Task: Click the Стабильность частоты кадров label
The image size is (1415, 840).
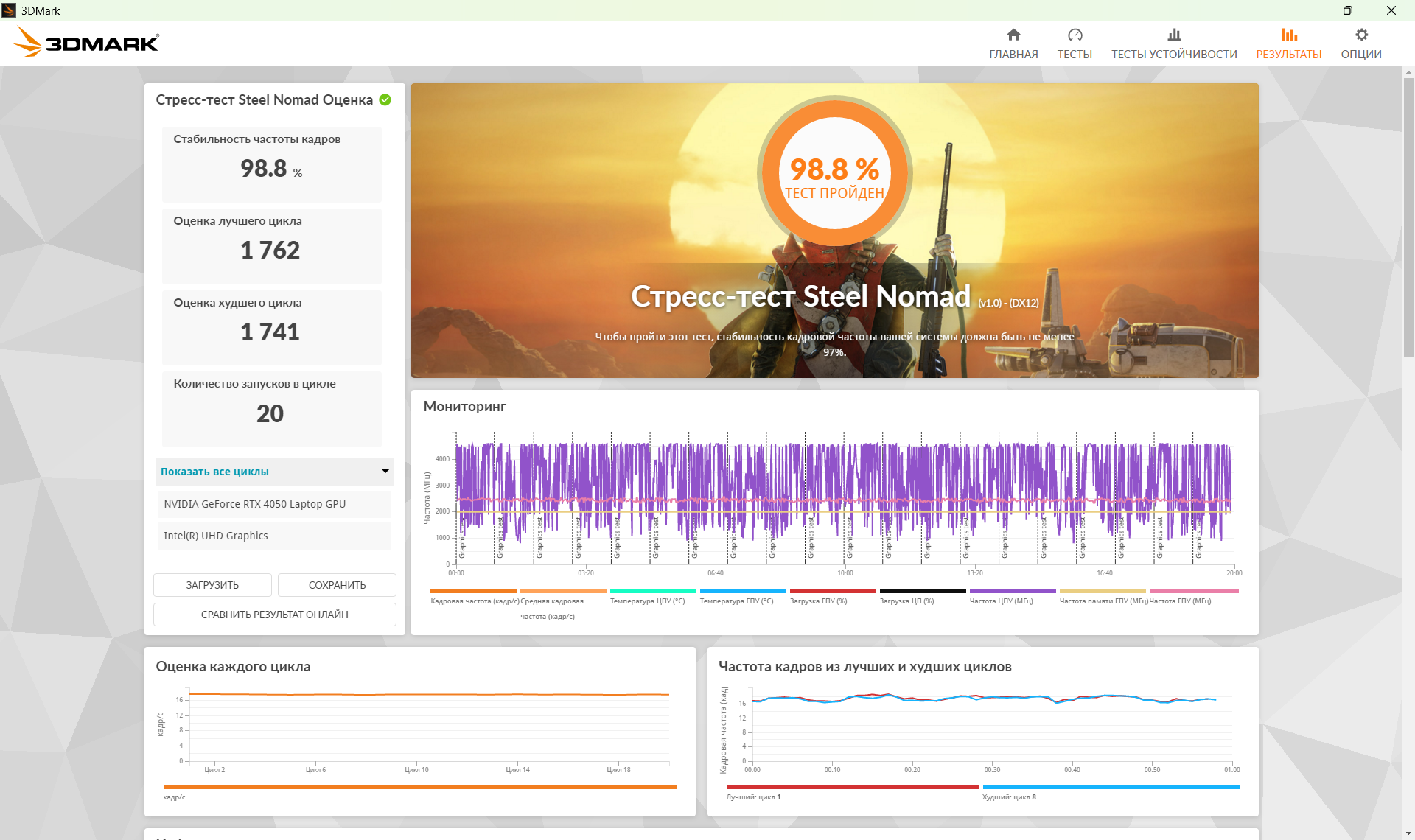Action: [257, 139]
